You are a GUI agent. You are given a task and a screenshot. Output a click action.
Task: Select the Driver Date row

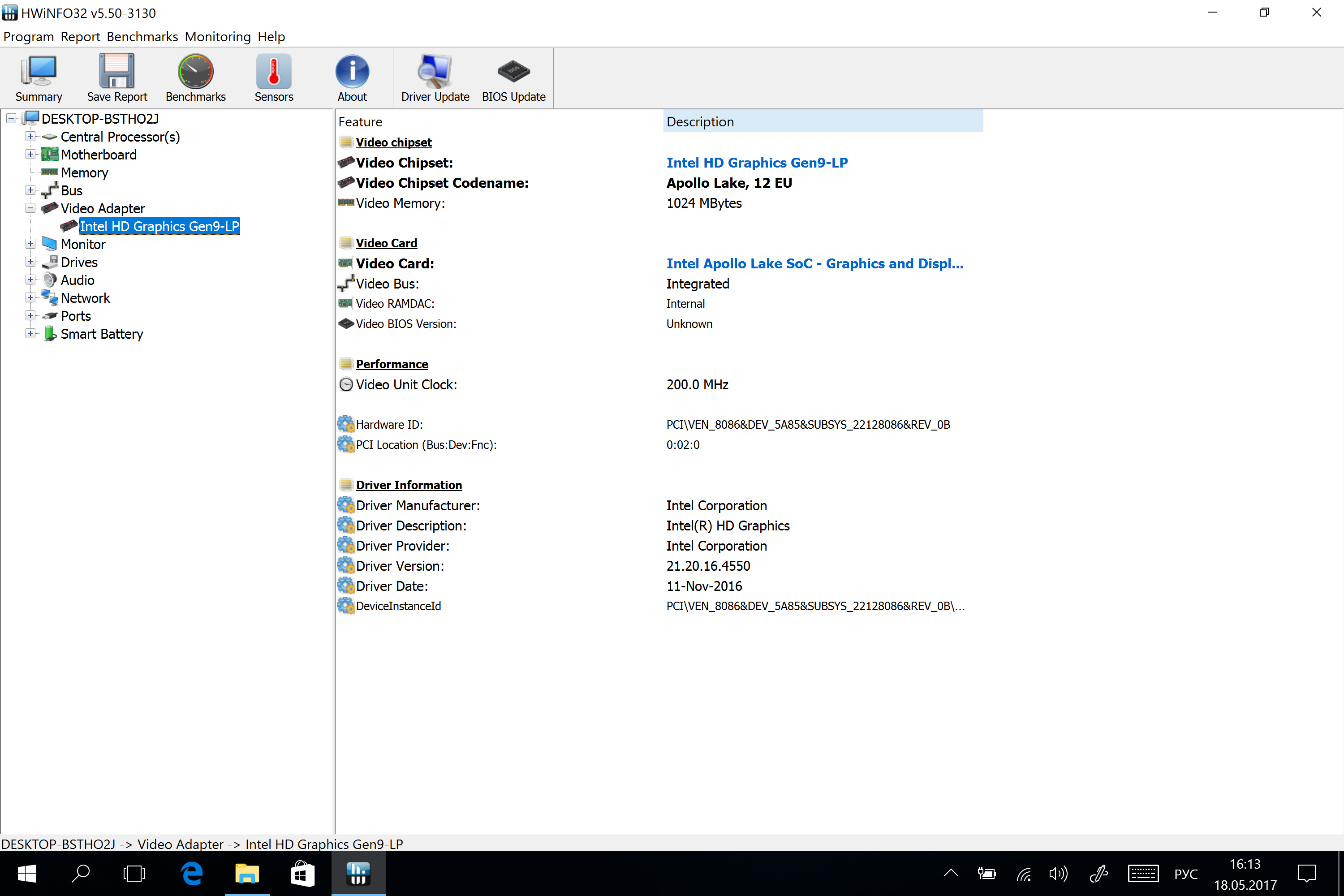(659, 586)
